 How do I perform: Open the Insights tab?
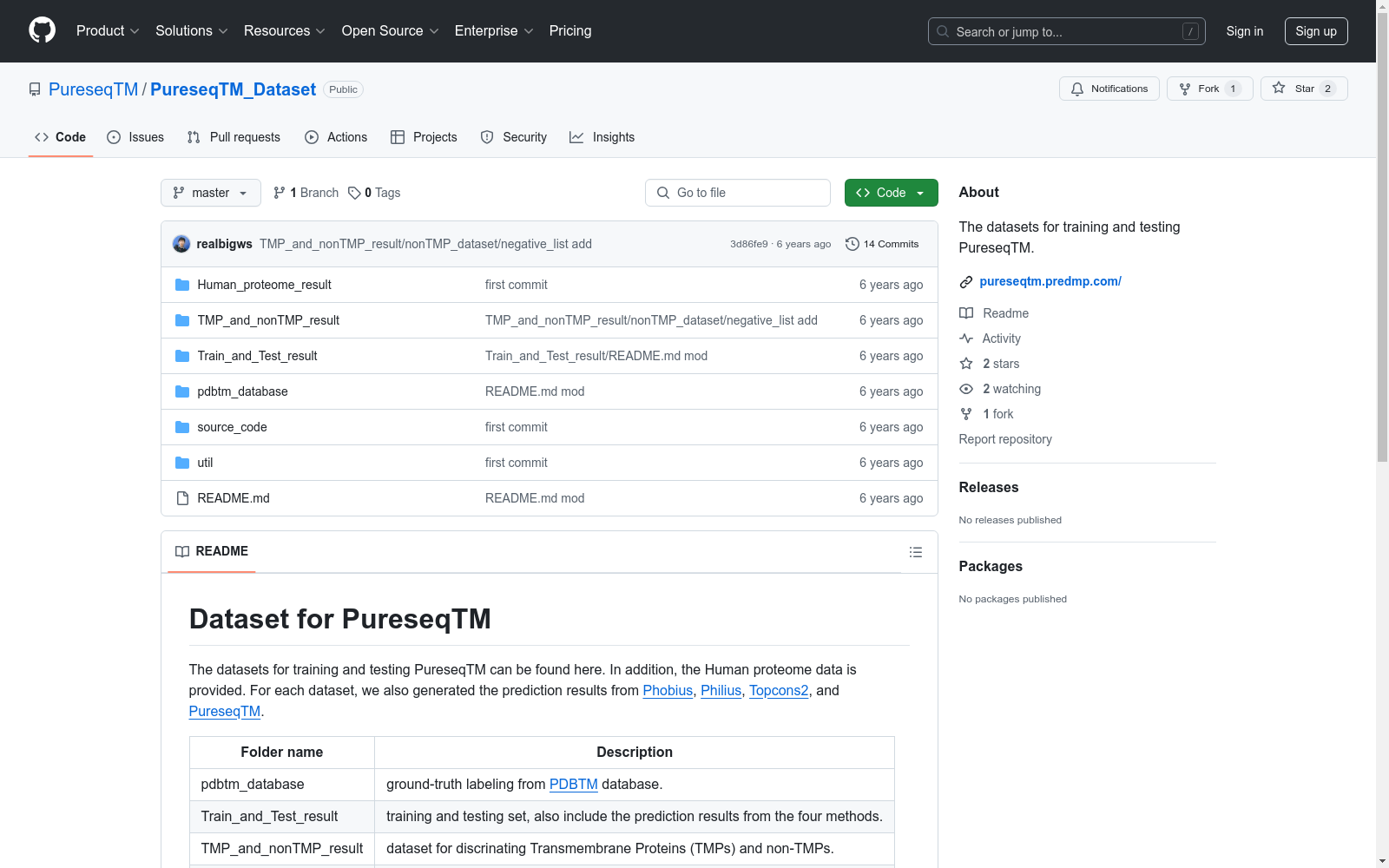click(x=602, y=137)
